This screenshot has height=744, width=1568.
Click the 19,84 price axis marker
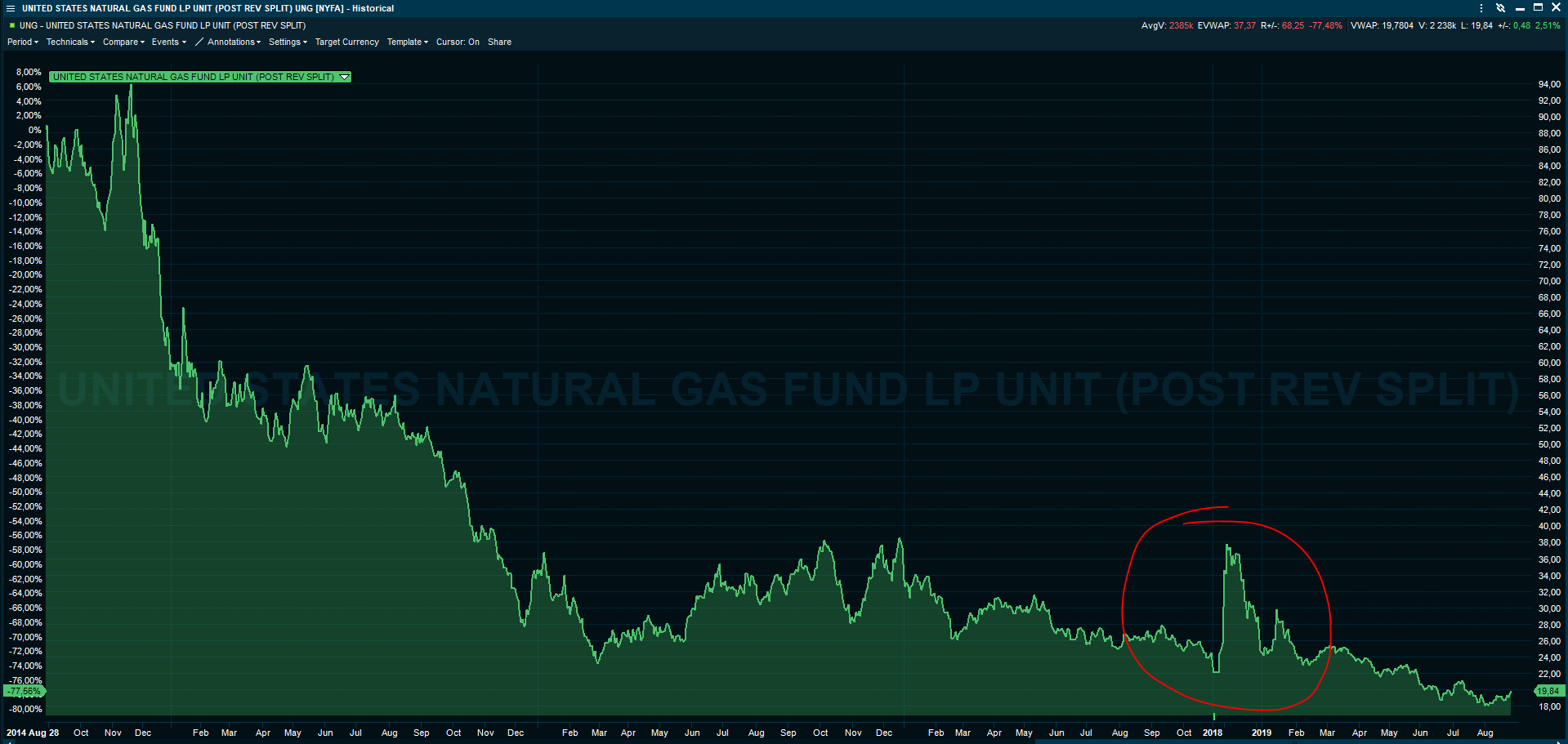click(x=1548, y=691)
